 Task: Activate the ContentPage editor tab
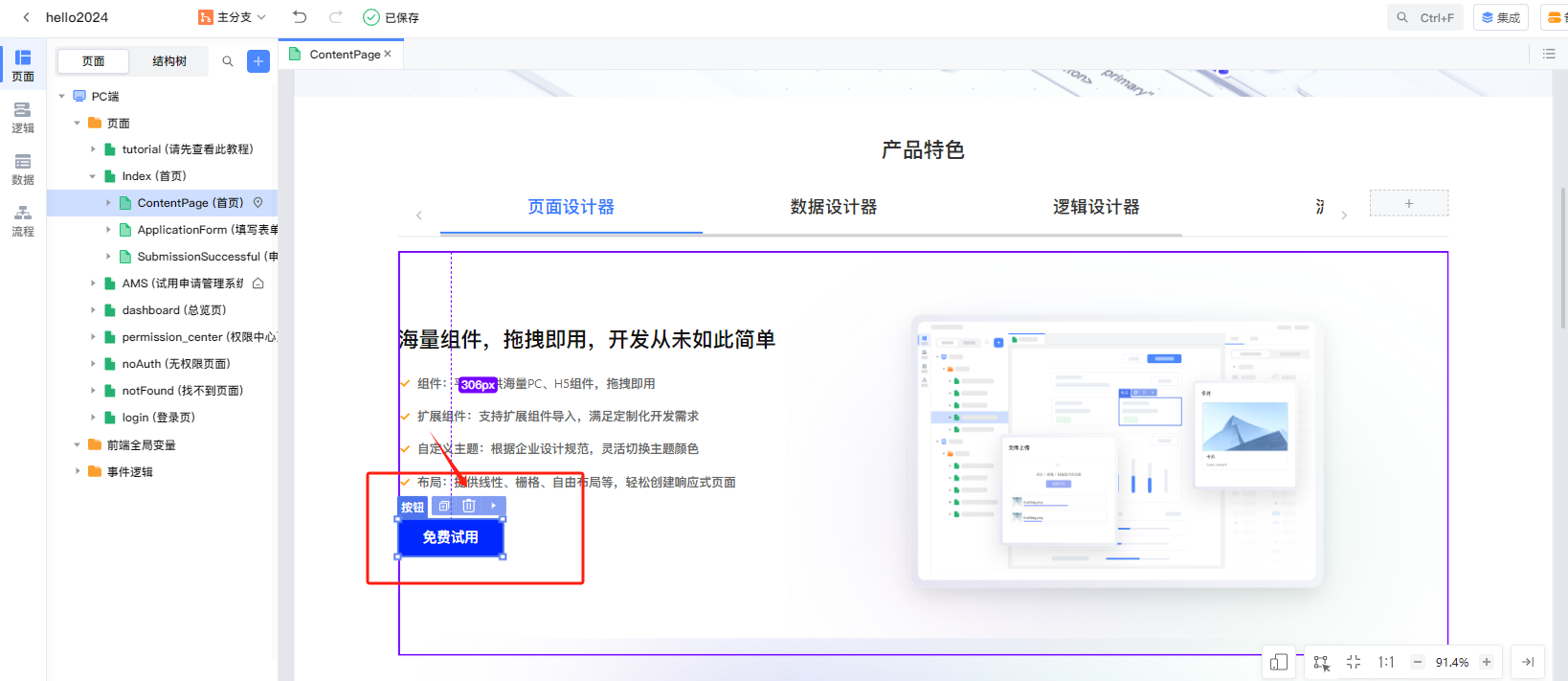click(342, 54)
